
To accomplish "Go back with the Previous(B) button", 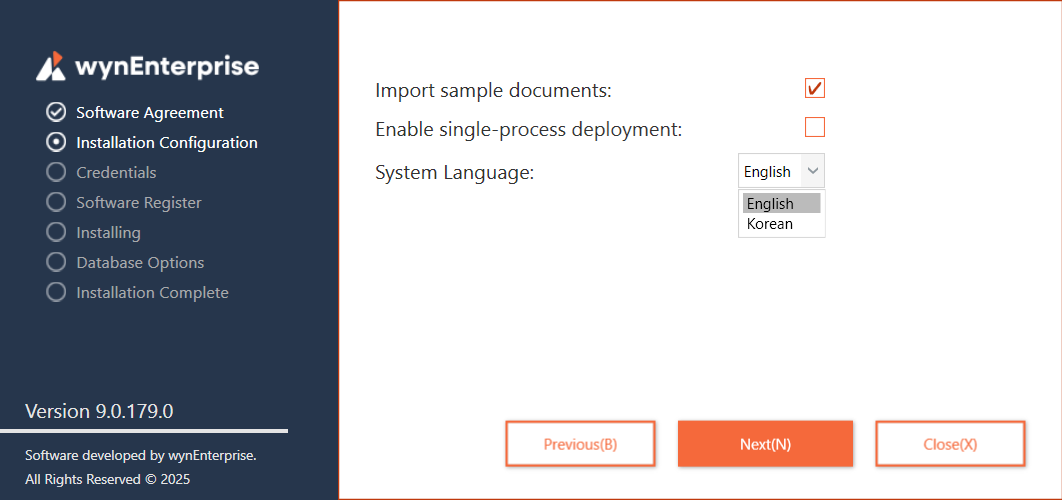I will click(x=580, y=444).
